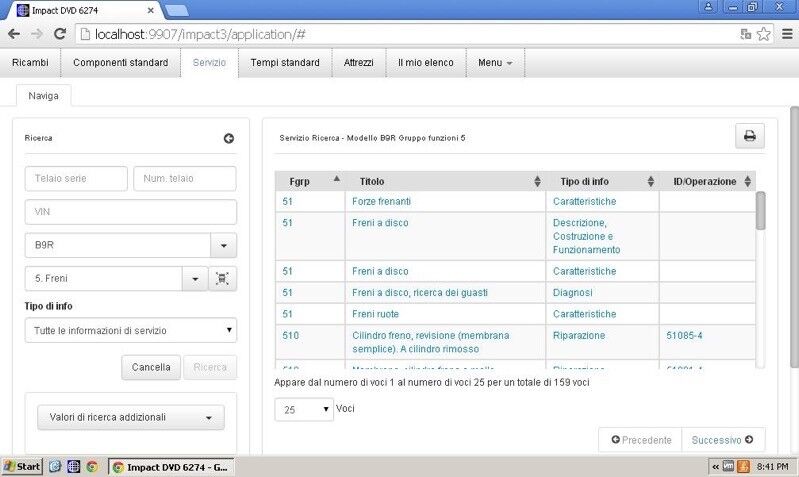
Task: Open the 5. Freni function group dropdown
Action: [x=193, y=279]
